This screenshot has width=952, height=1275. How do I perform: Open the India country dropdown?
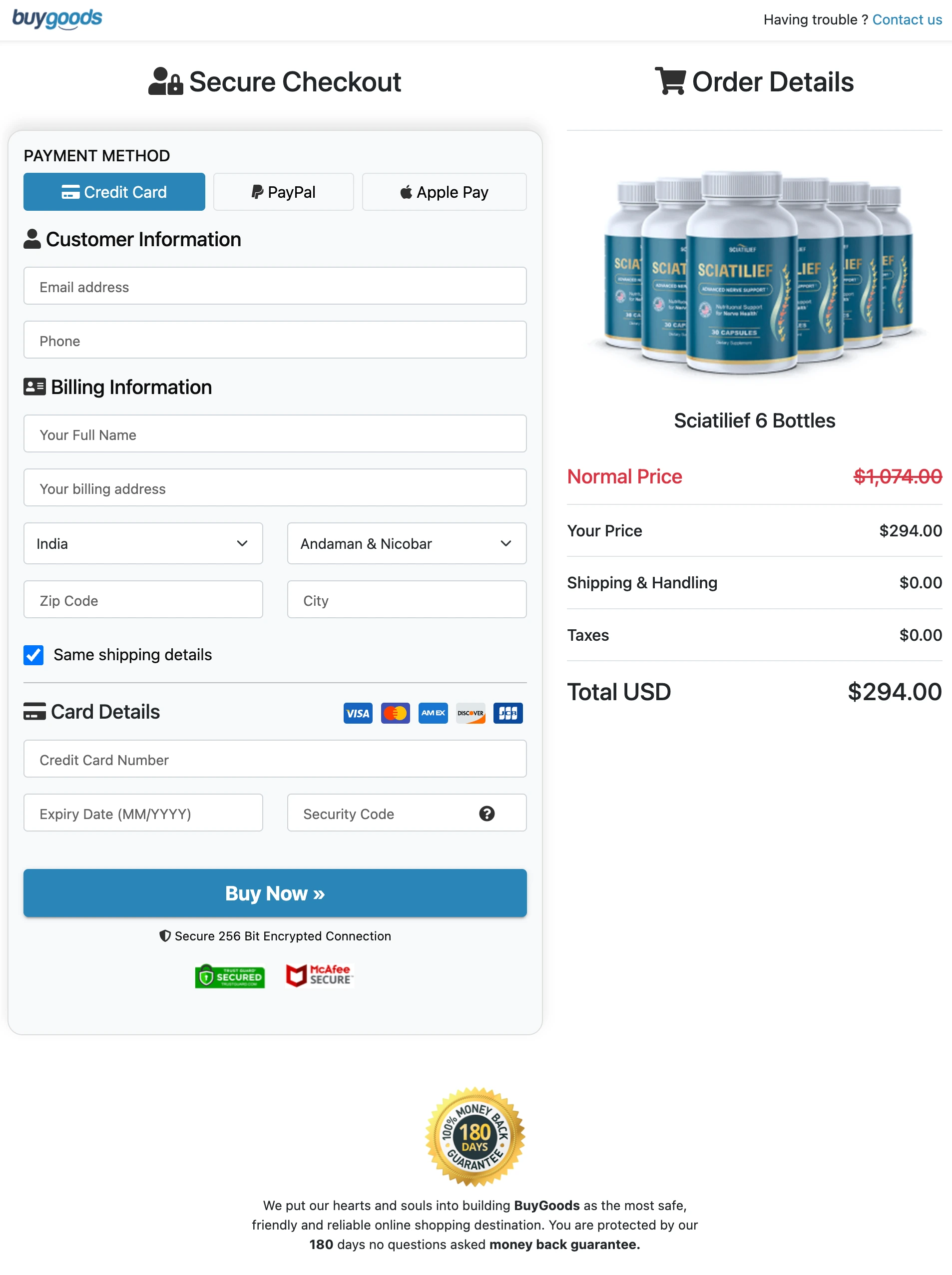point(143,544)
